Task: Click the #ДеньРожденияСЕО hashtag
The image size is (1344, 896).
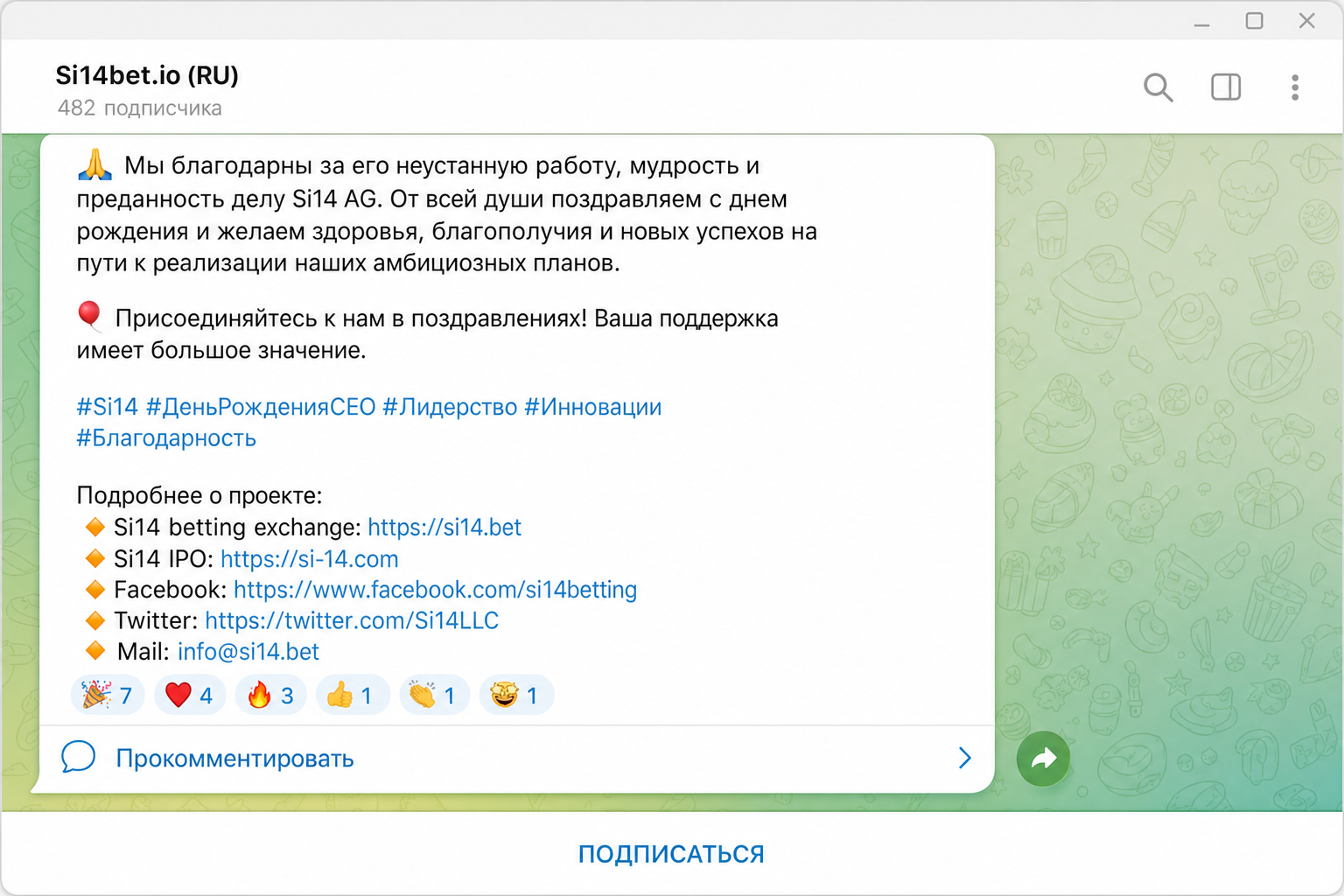Action: (x=261, y=407)
